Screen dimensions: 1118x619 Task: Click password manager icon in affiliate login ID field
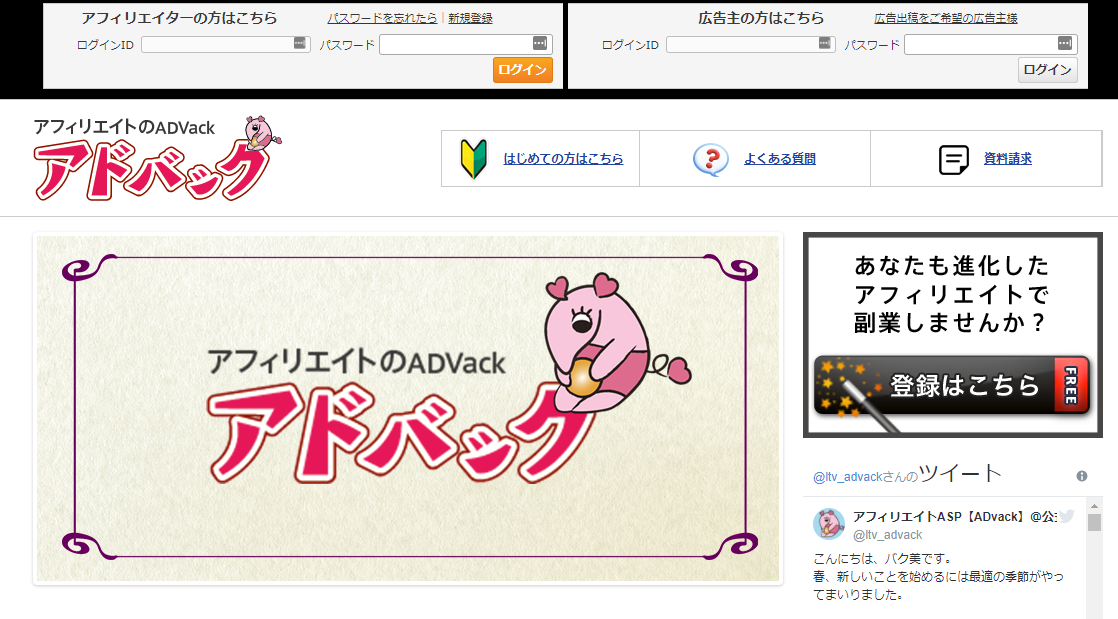click(x=299, y=44)
